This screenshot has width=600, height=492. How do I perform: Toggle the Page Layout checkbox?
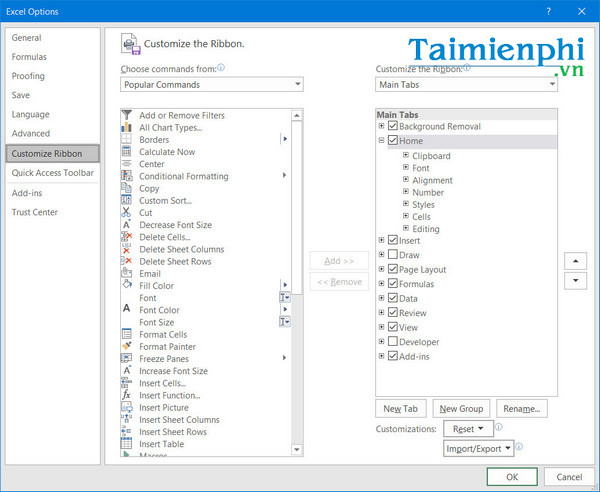(393, 269)
